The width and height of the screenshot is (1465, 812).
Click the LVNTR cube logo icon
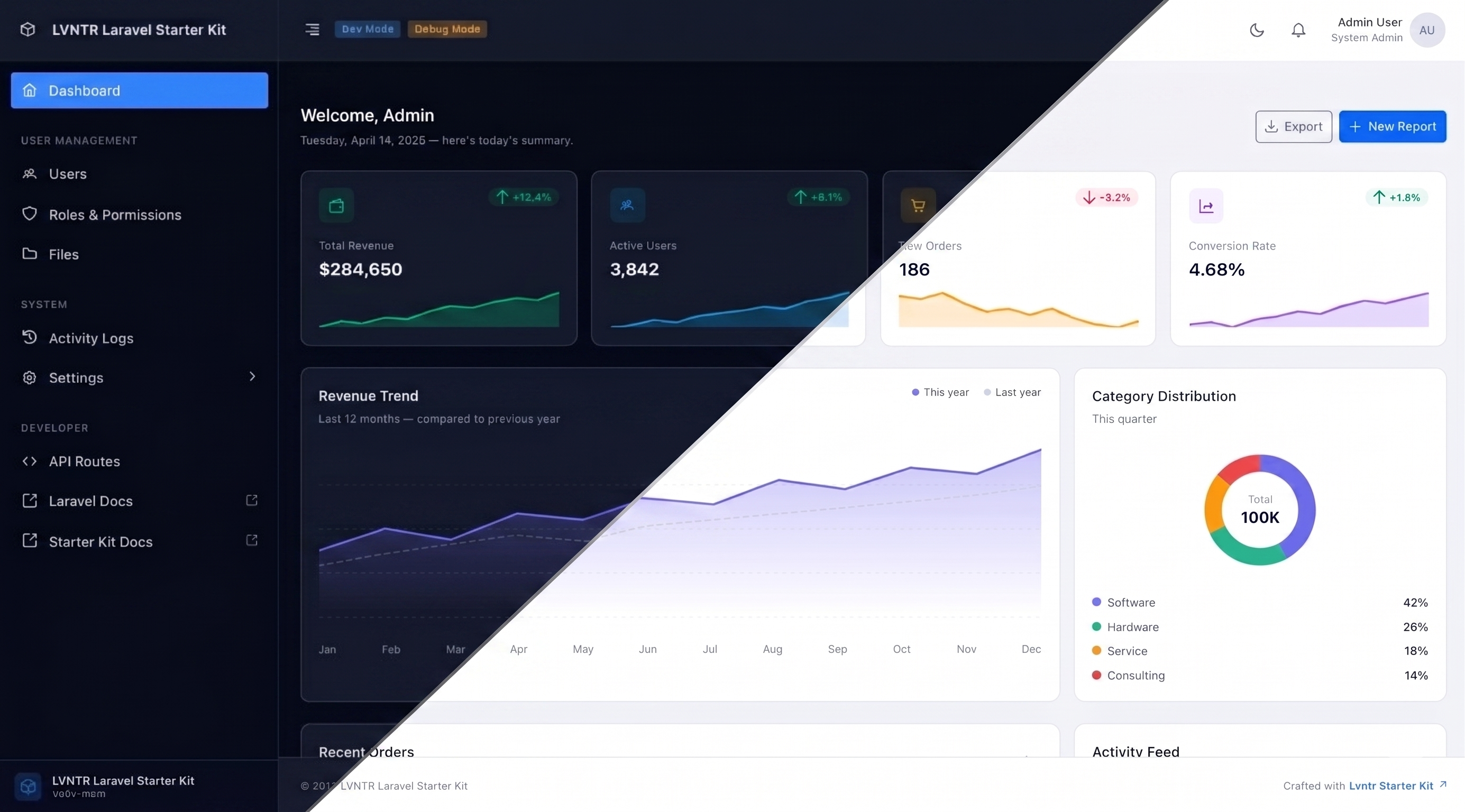pos(28,30)
